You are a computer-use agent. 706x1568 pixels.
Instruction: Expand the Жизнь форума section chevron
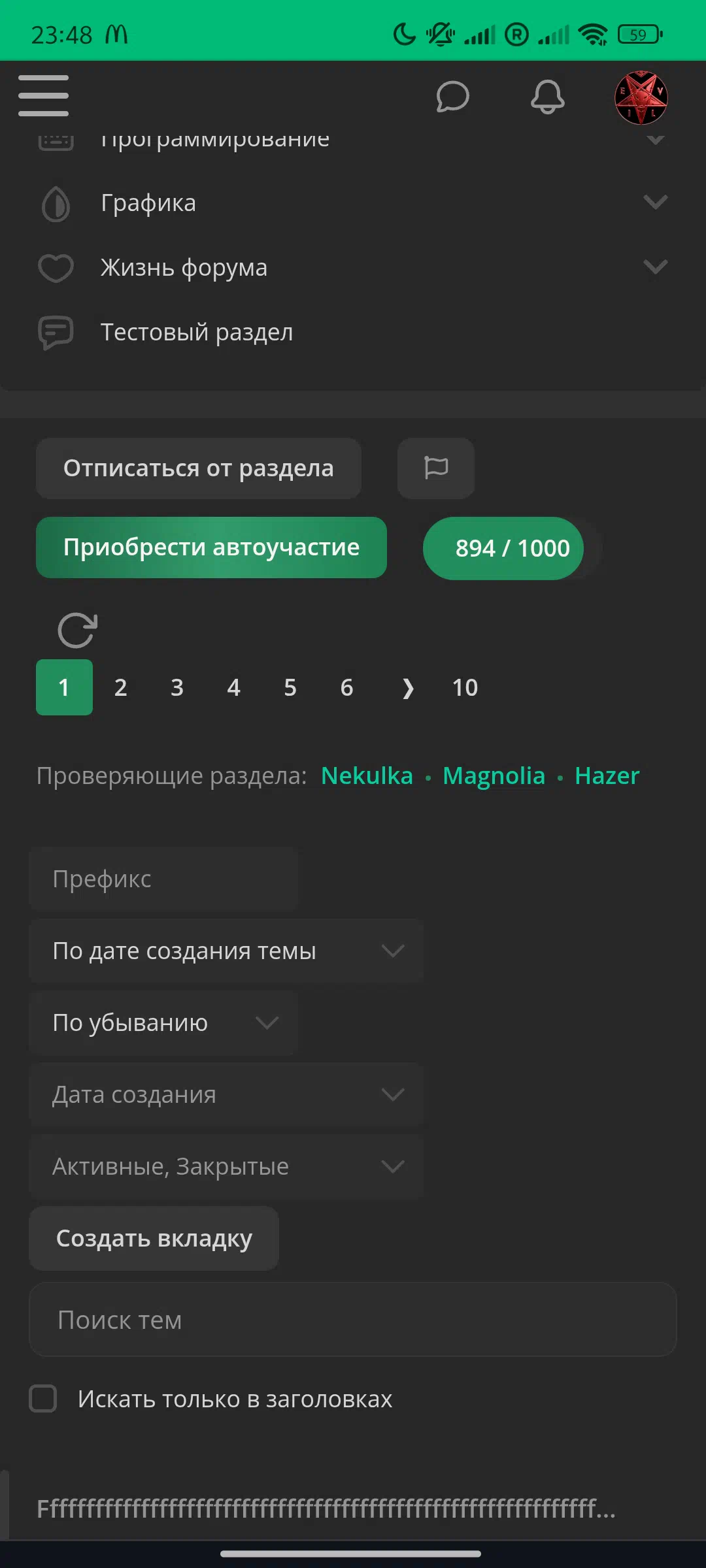coord(655,267)
